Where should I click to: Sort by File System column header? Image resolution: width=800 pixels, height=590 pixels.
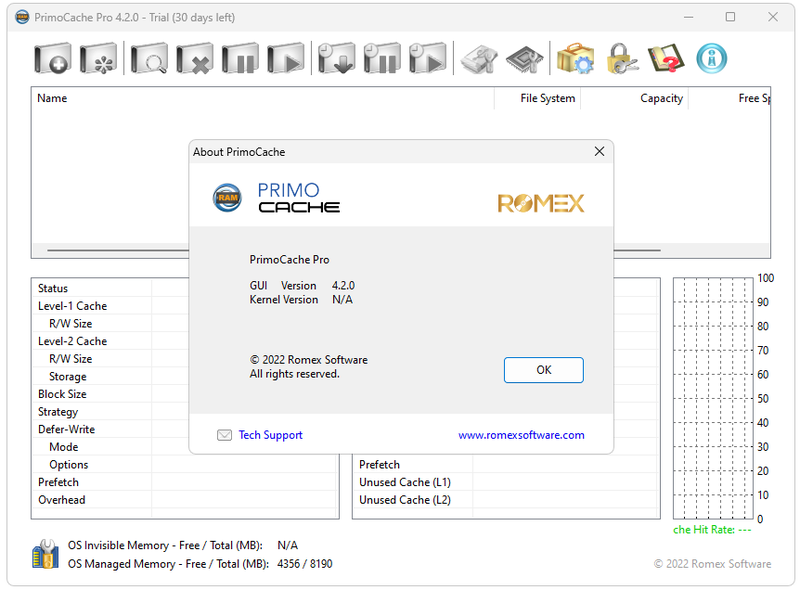[x=537, y=98]
